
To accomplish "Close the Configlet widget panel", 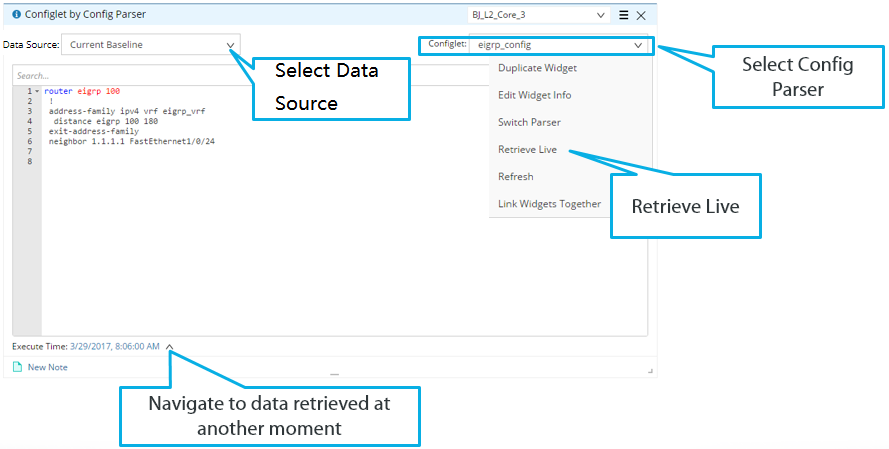I will click(641, 15).
